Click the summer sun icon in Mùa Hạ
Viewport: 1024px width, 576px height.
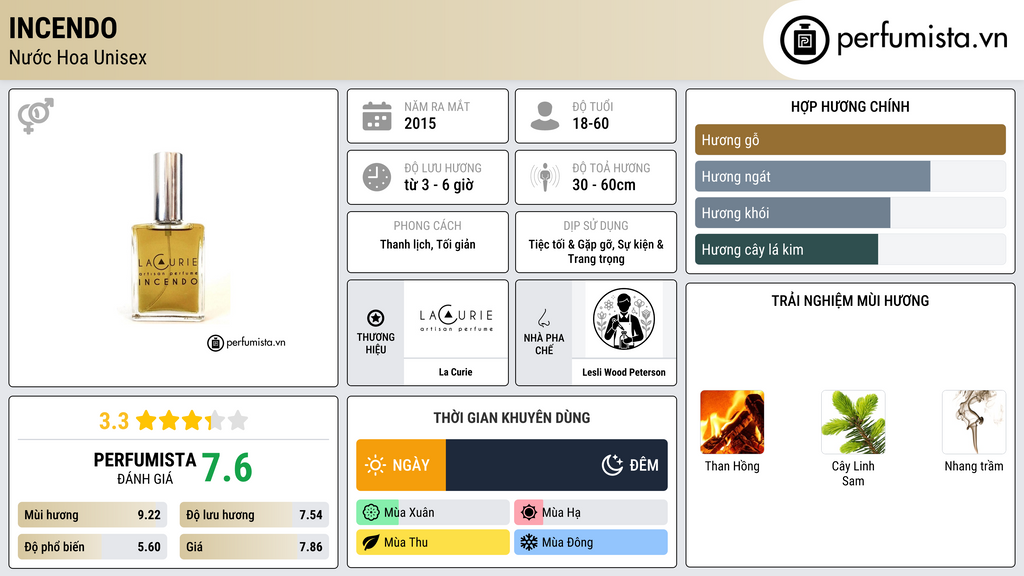[529, 513]
